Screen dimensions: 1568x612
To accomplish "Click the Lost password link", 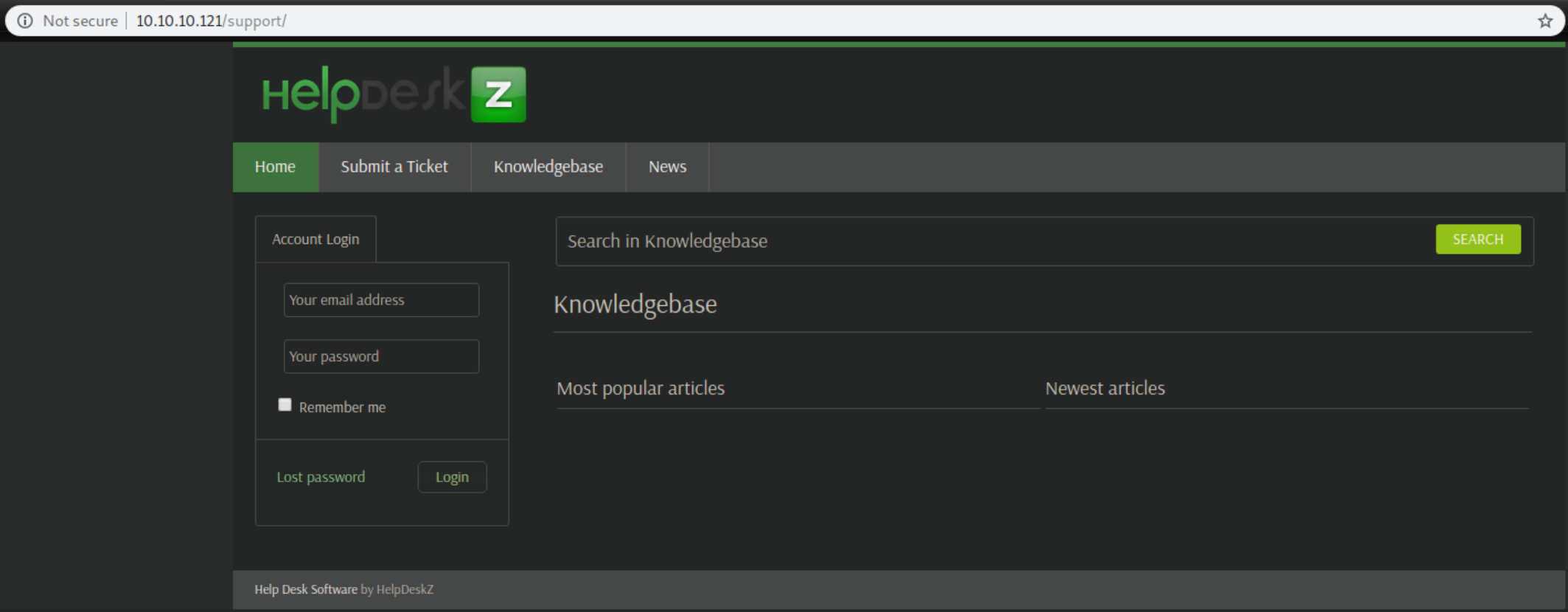I will coord(321,477).
